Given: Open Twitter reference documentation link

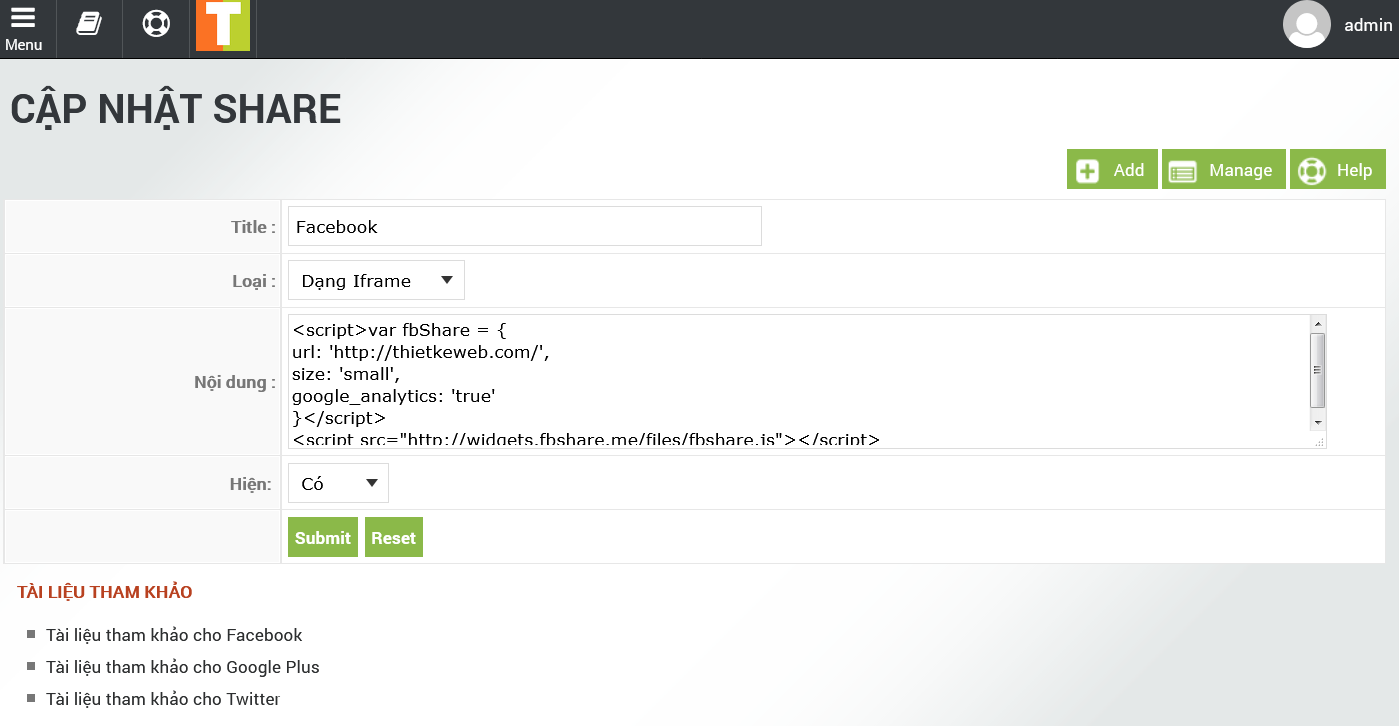Looking at the screenshot, I should click(163, 699).
